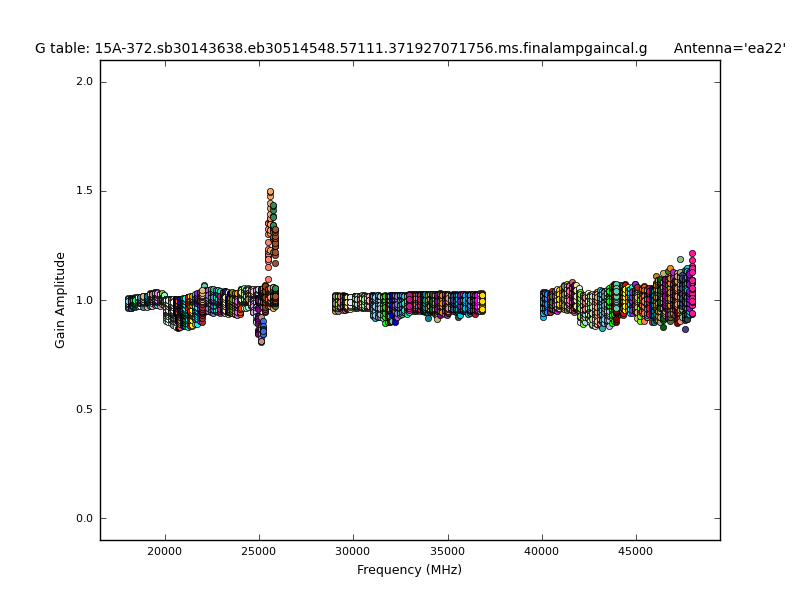Click the 1.0 tick label on y-axis
The height and width of the screenshot is (600, 800).
pos(84,300)
